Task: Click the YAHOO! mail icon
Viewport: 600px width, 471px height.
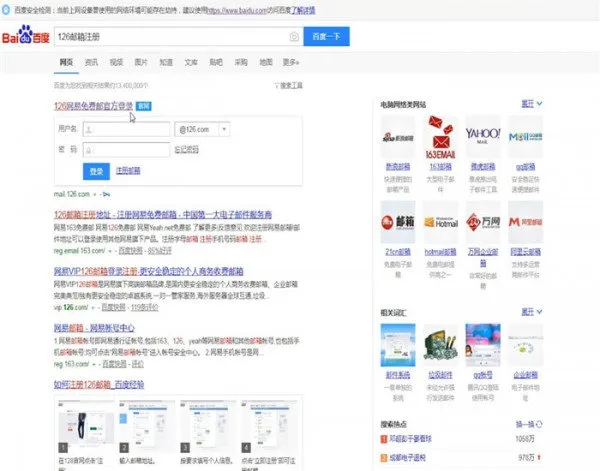Action: [x=483, y=137]
